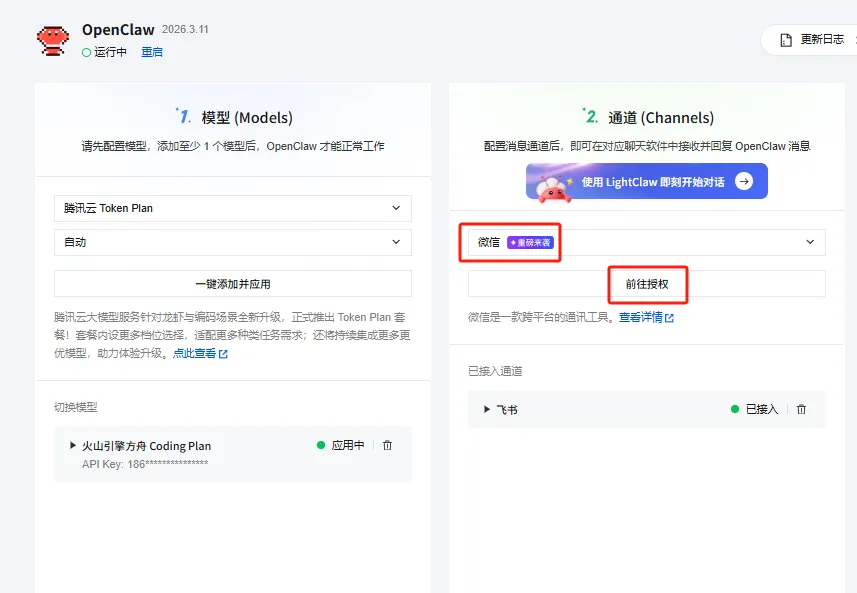Click the API Key: 186 masked text
Screen dimensions: 857x593
[x=145, y=464]
